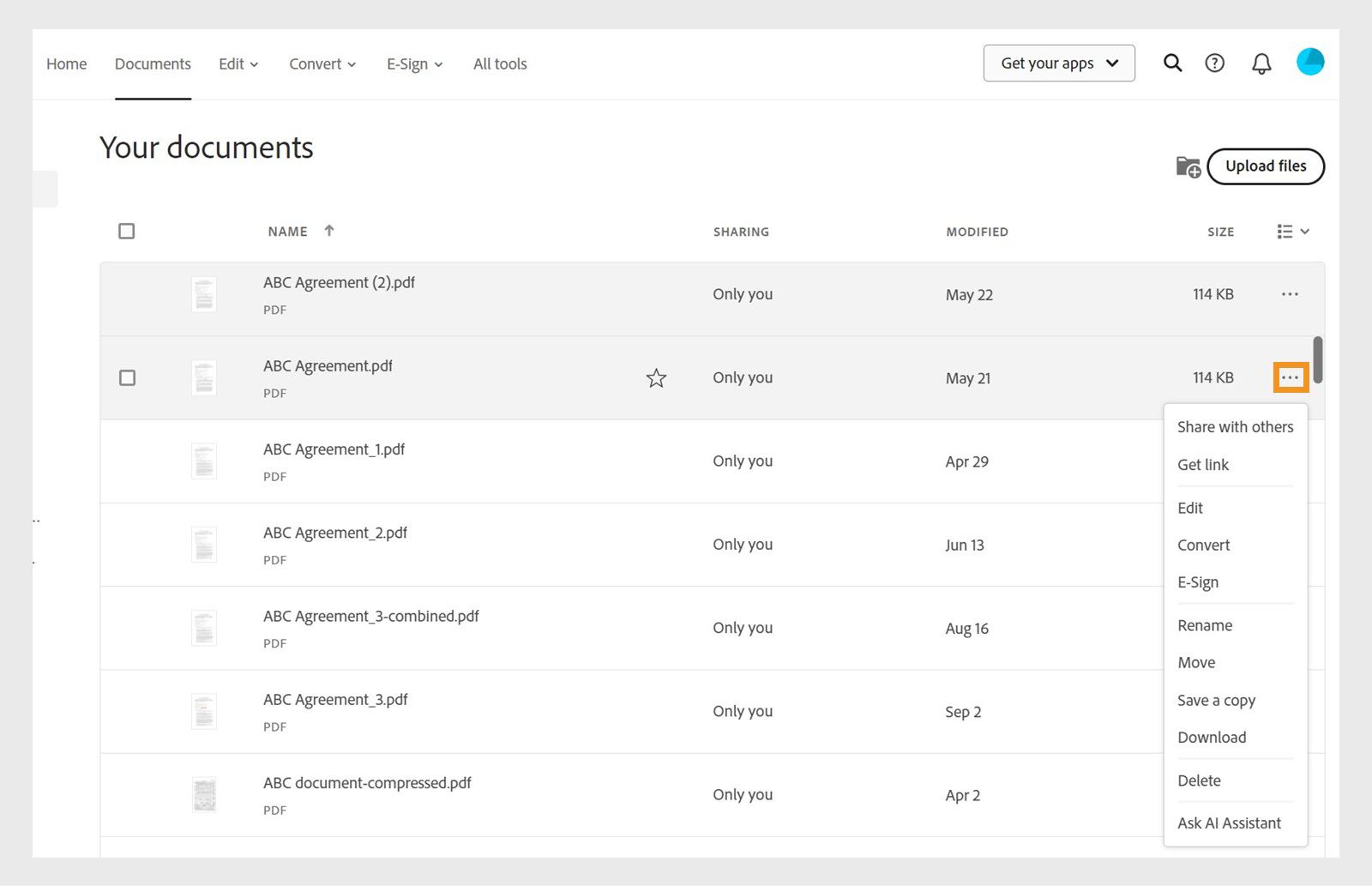This screenshot has width=1372, height=886.
Task: Open the Get your apps dropdown
Action: [1059, 63]
